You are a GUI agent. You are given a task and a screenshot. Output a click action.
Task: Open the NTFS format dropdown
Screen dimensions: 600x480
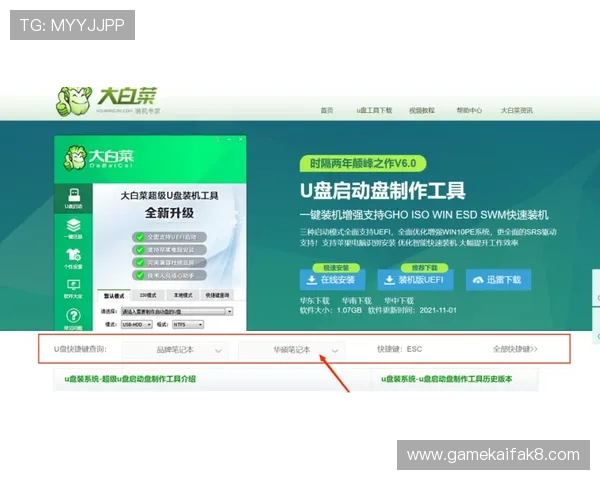click(188, 325)
